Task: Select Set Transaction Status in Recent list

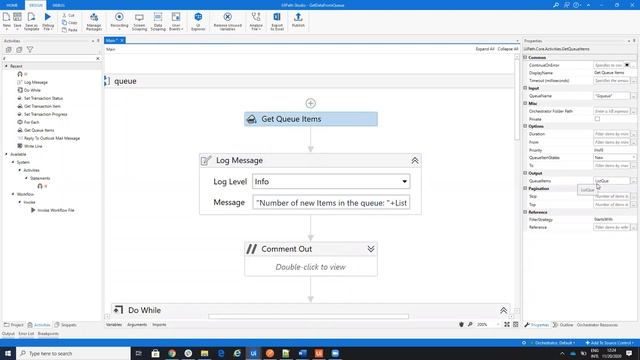Action: pos(43,98)
